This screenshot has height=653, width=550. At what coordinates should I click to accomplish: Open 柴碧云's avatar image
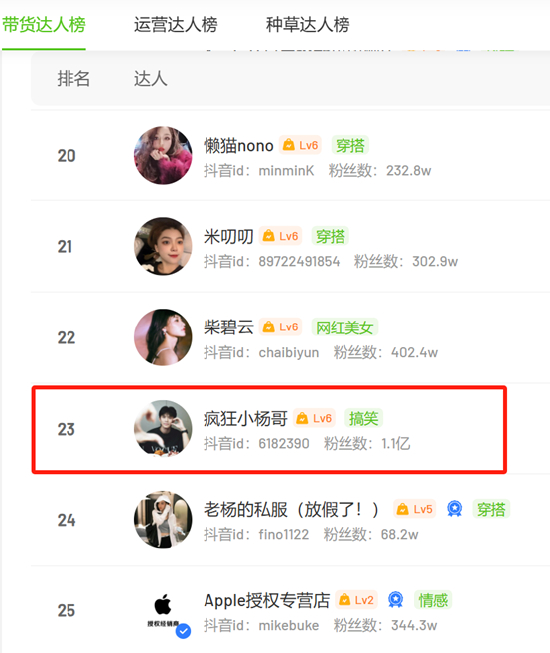[163, 337]
